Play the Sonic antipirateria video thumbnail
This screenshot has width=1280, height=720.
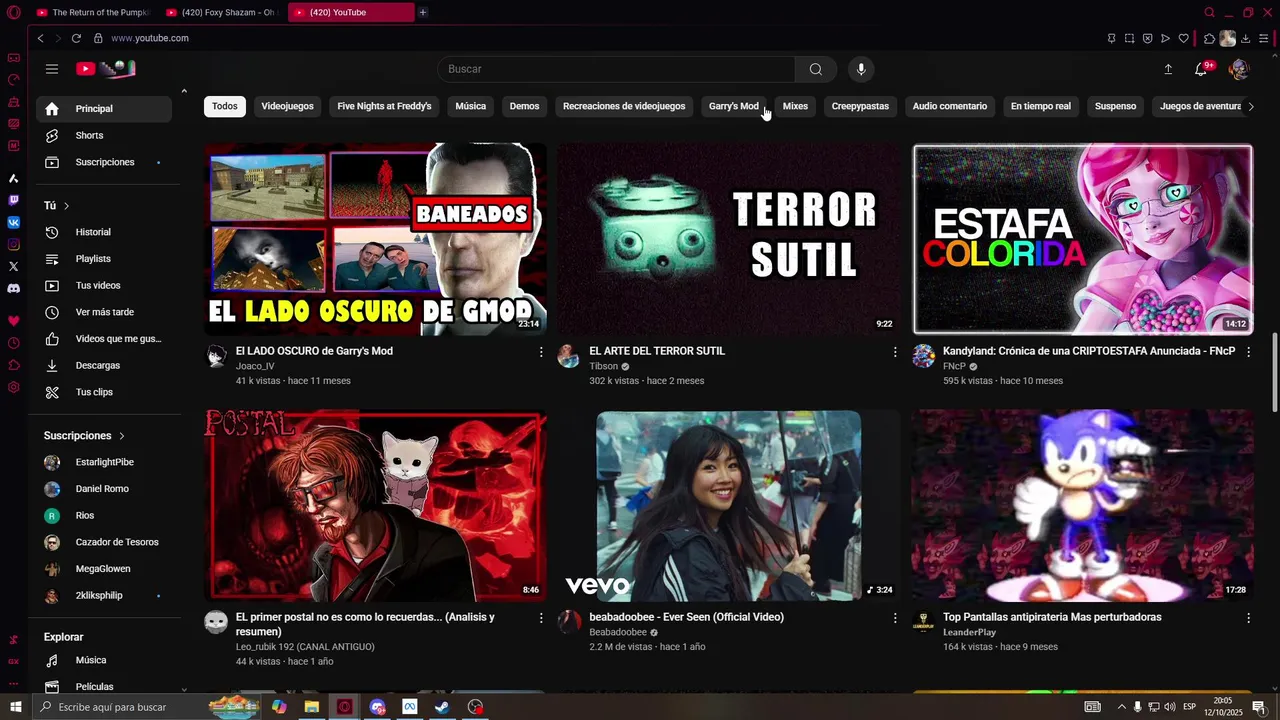click(x=1083, y=505)
